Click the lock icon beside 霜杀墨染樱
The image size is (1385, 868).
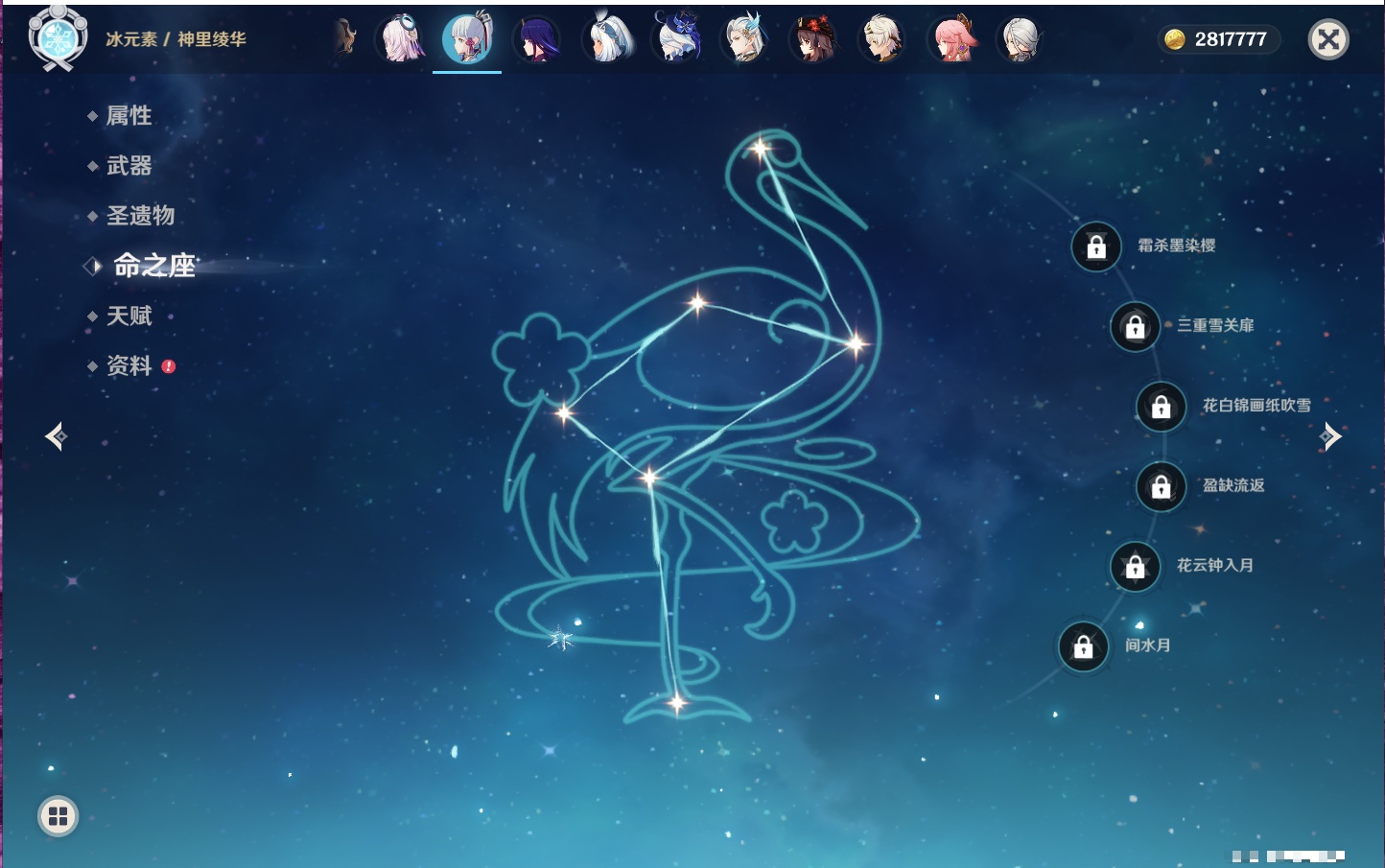[x=1096, y=247]
